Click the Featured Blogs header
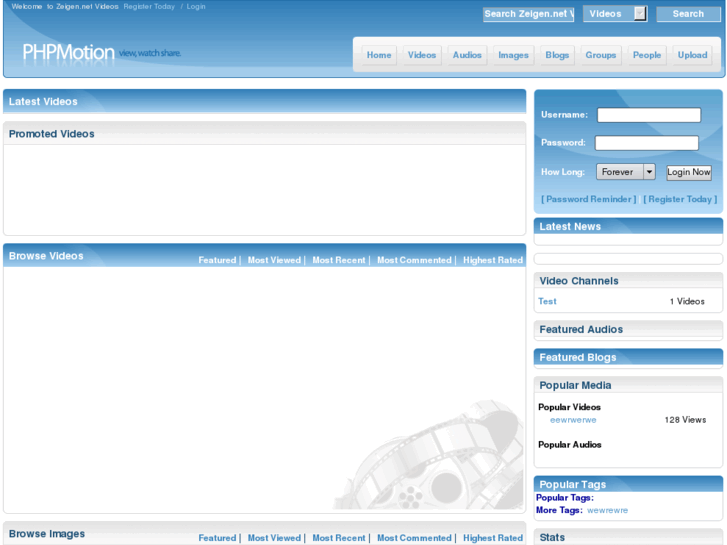This screenshot has height=545, width=727. [628, 357]
